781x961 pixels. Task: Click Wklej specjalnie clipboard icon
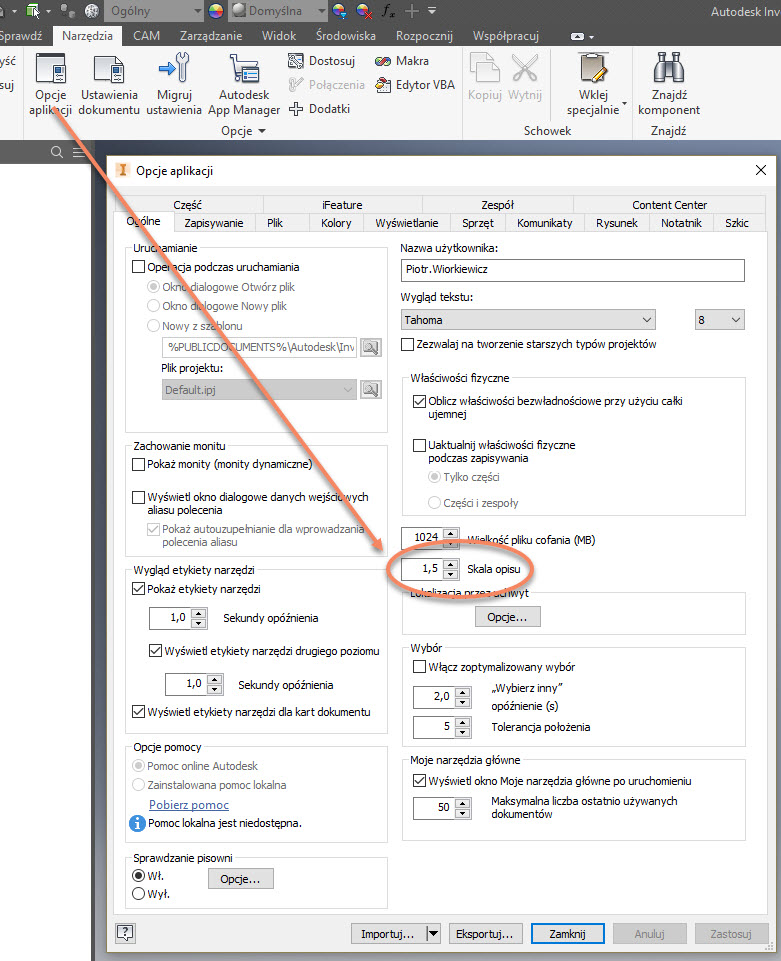point(593,70)
